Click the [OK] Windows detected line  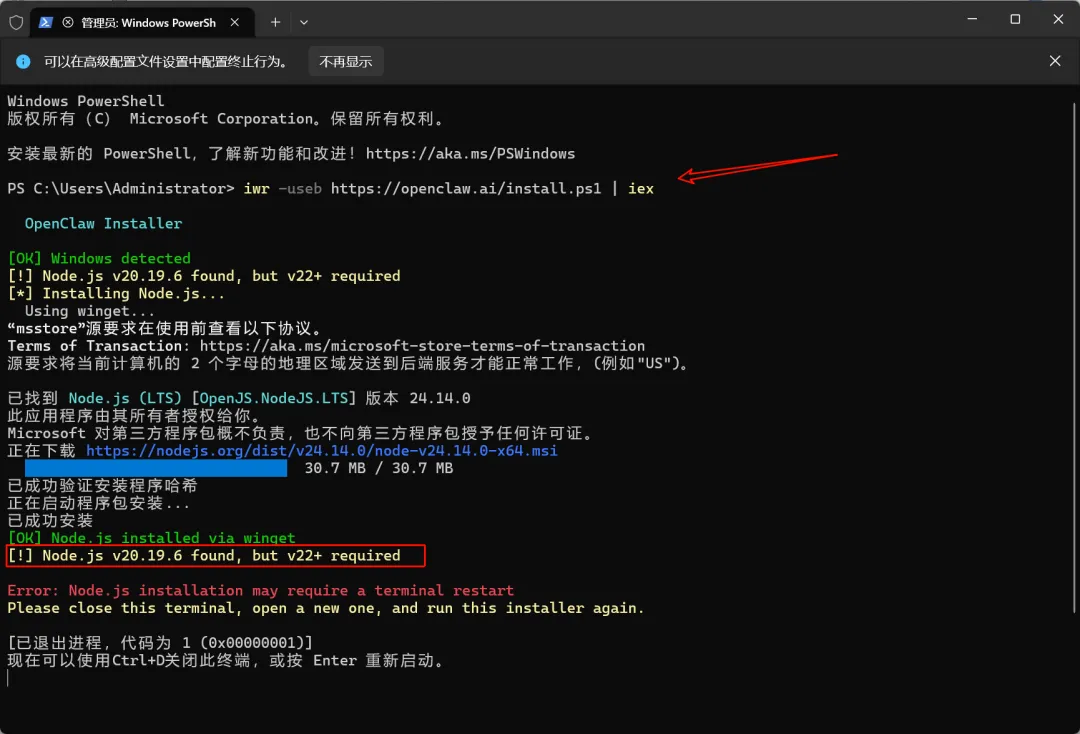tap(99, 258)
